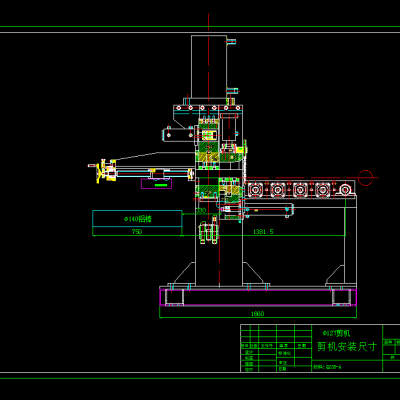The height and width of the screenshot is (400, 400).
Task: Select the material note in title block
Action: pos(327,367)
